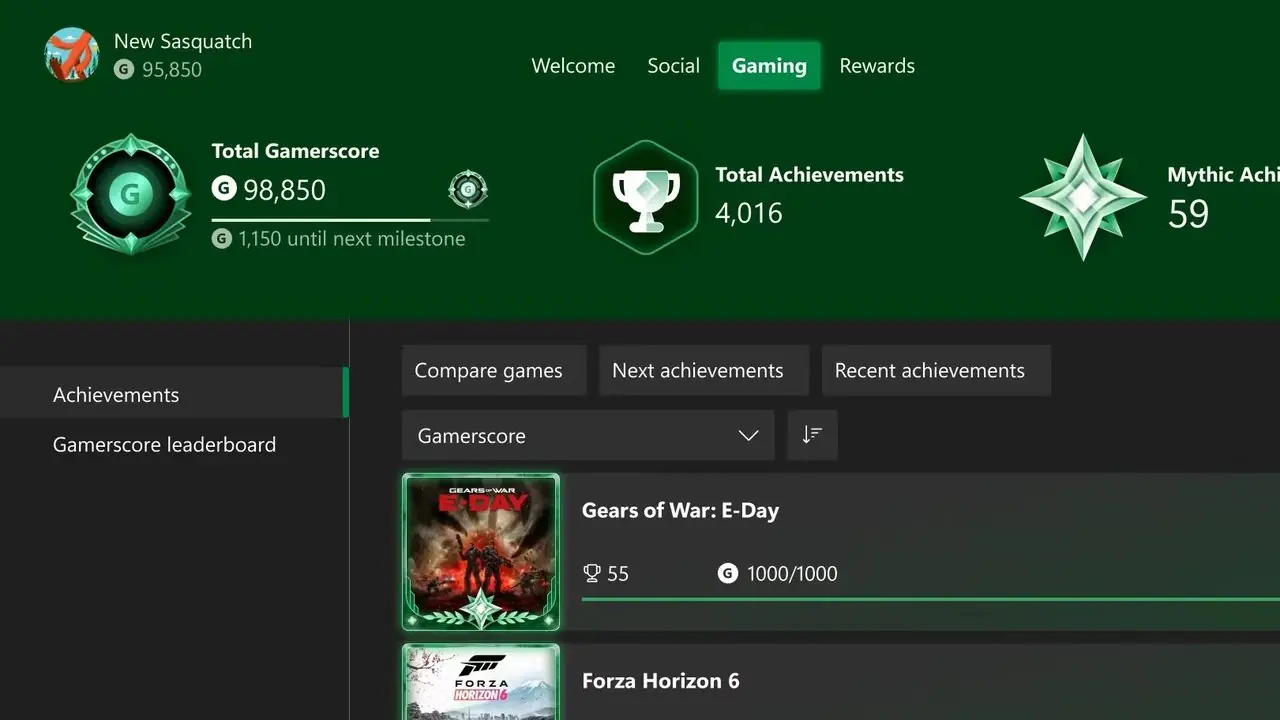Open the New Sasquatch profile avatar
The width and height of the screenshot is (1280, 720).
(72, 55)
